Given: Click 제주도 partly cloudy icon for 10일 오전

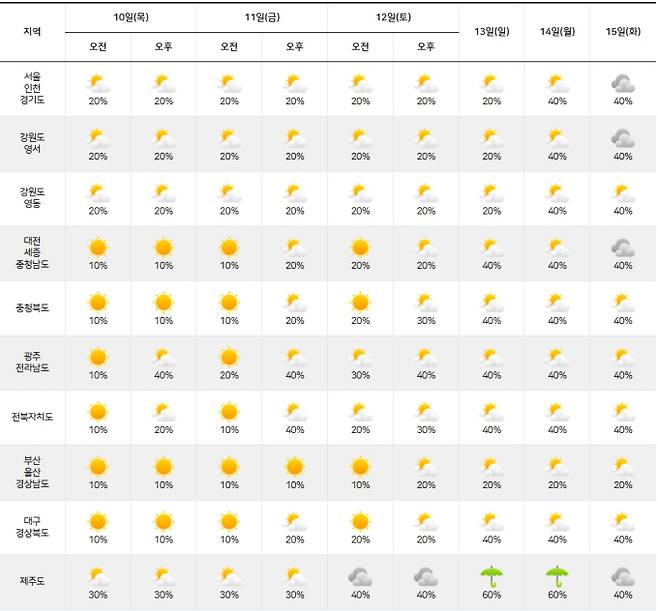Looking at the screenshot, I should [98, 577].
